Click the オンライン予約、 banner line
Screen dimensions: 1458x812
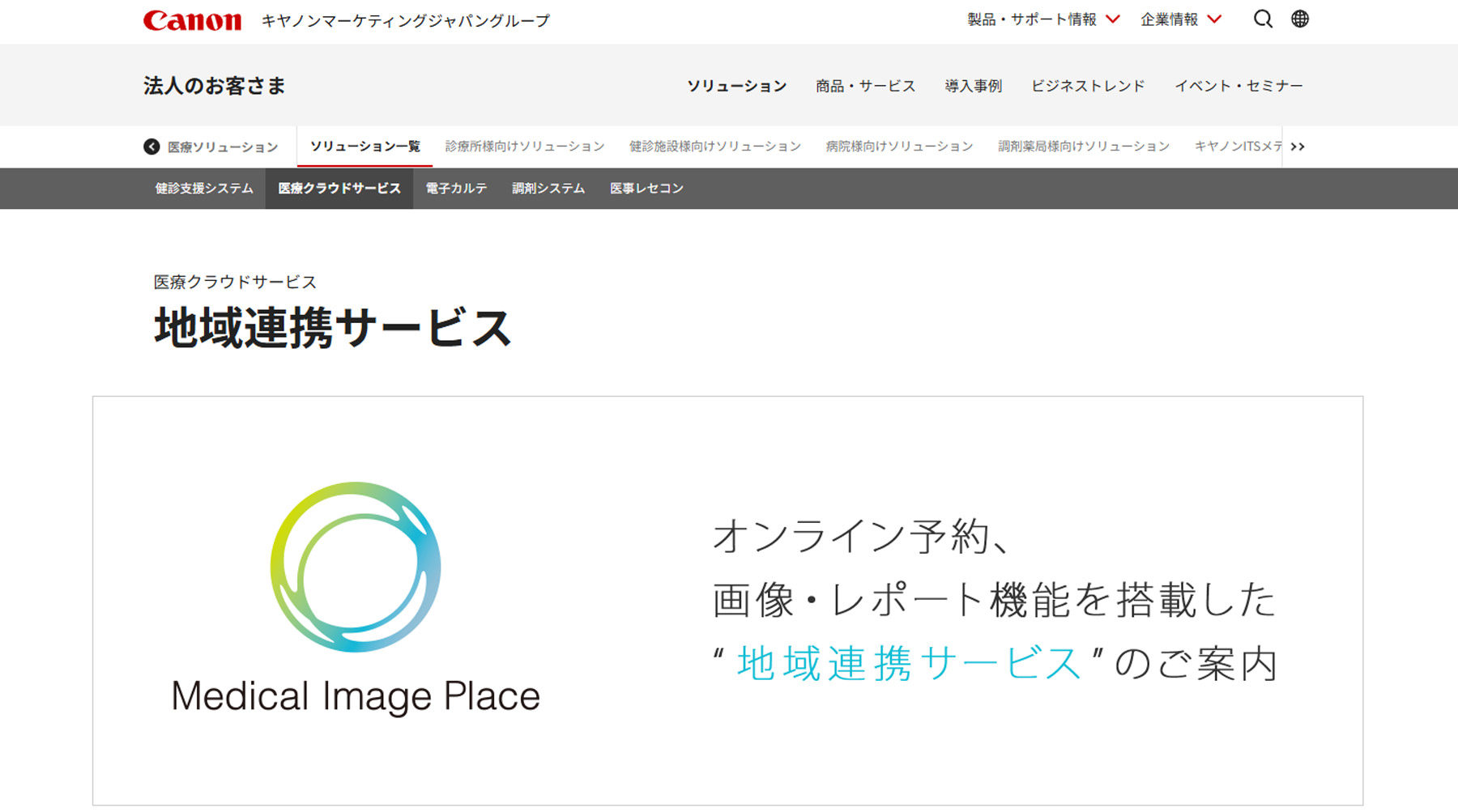(x=862, y=537)
